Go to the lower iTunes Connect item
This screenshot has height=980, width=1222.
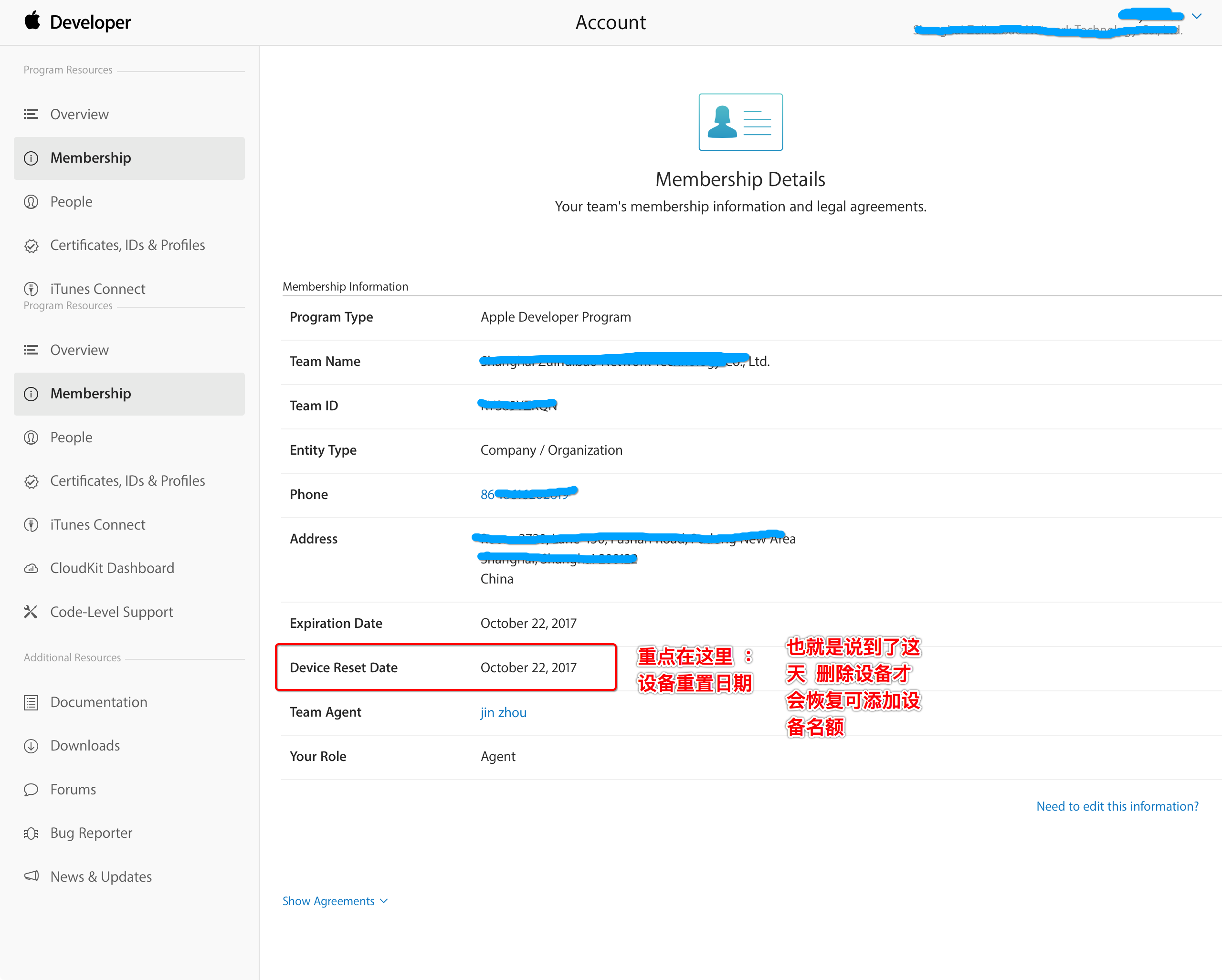click(97, 524)
